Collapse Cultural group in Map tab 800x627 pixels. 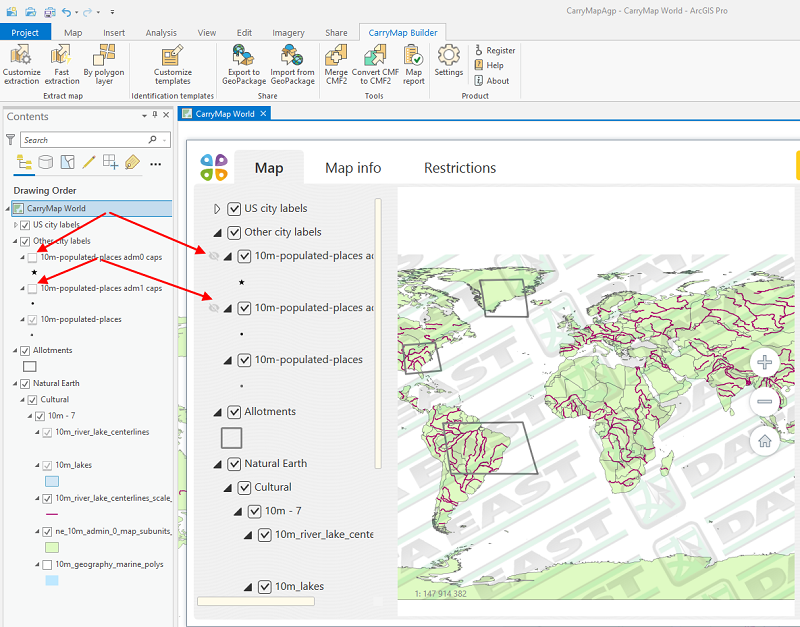(228, 488)
